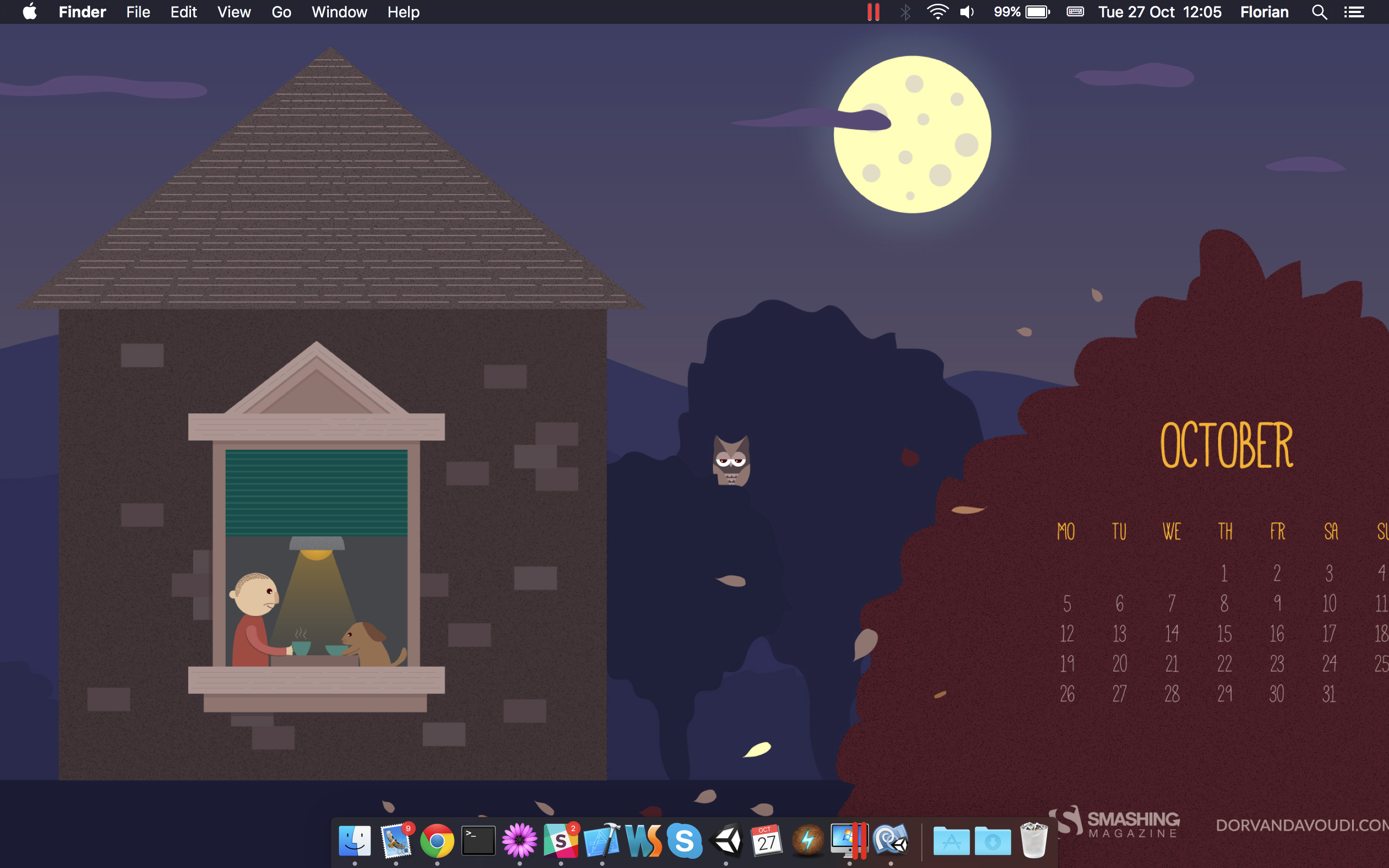
Task: Launch Skype from the dock
Action: 684,841
